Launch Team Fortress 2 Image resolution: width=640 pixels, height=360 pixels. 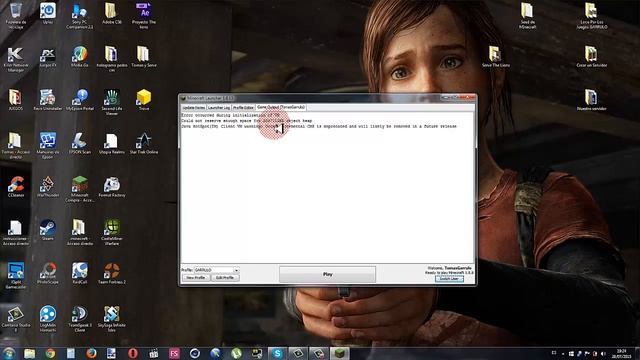(111, 273)
